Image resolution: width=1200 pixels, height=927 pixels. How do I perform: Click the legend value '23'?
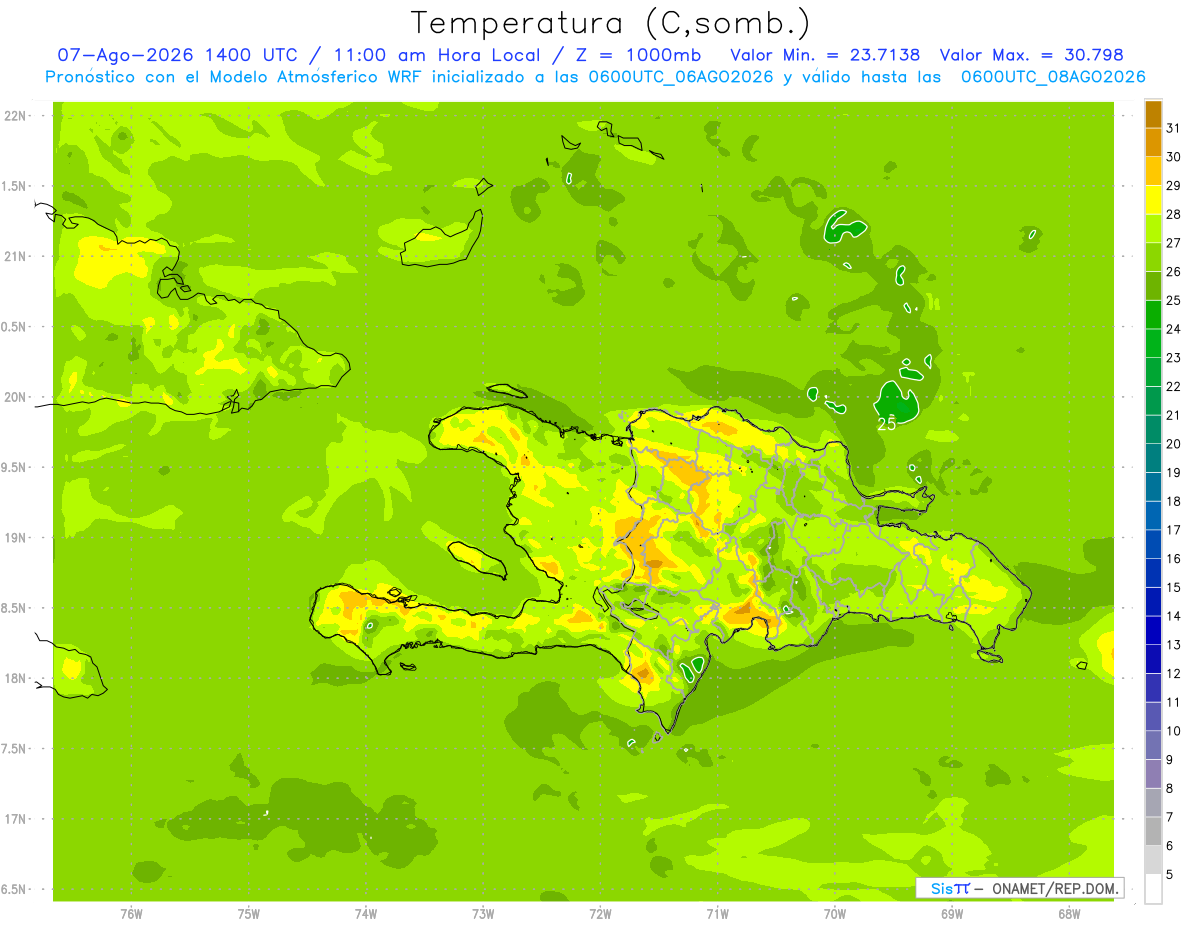click(x=1173, y=358)
